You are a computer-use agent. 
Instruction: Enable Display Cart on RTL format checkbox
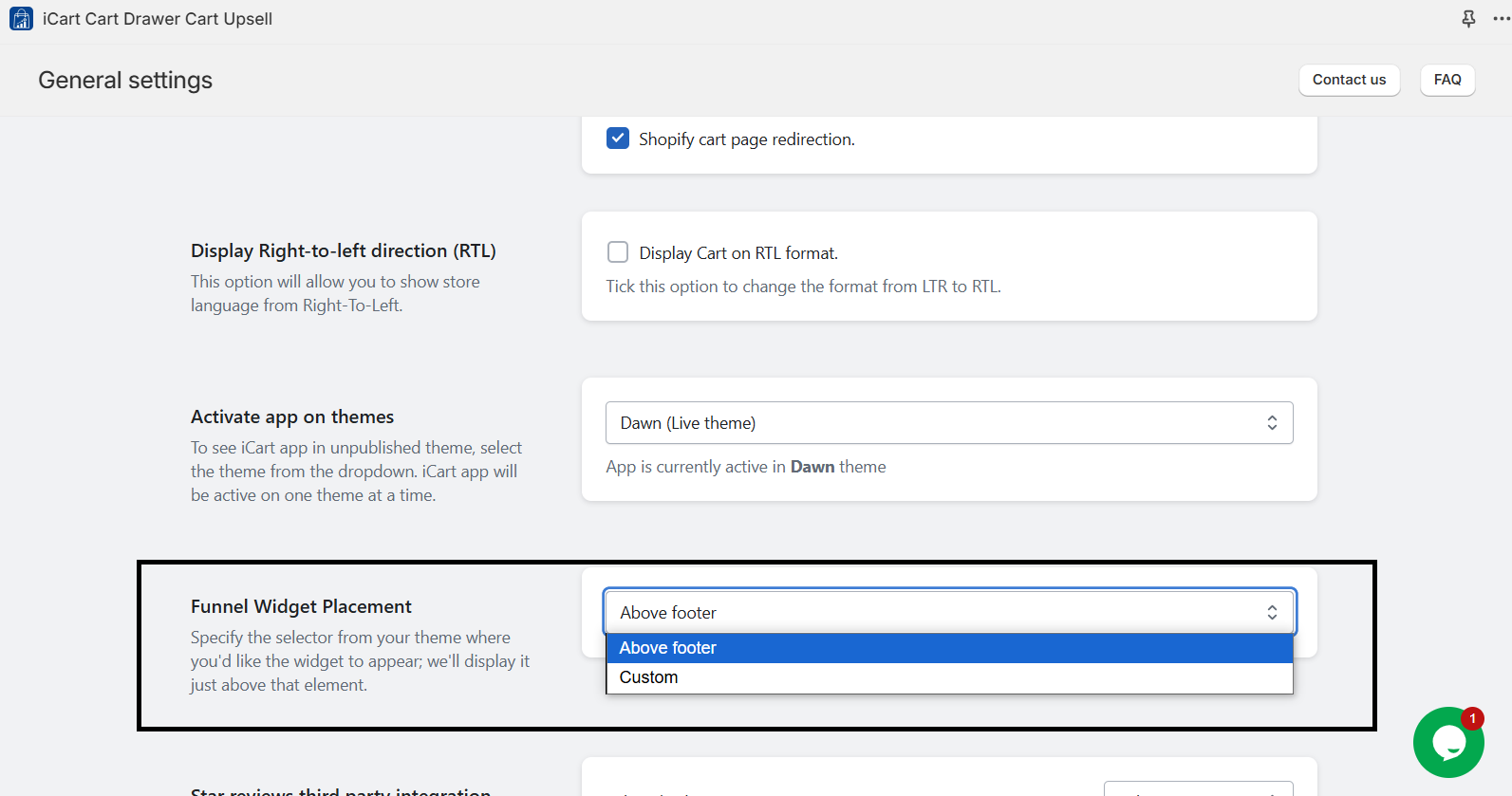pos(618,252)
